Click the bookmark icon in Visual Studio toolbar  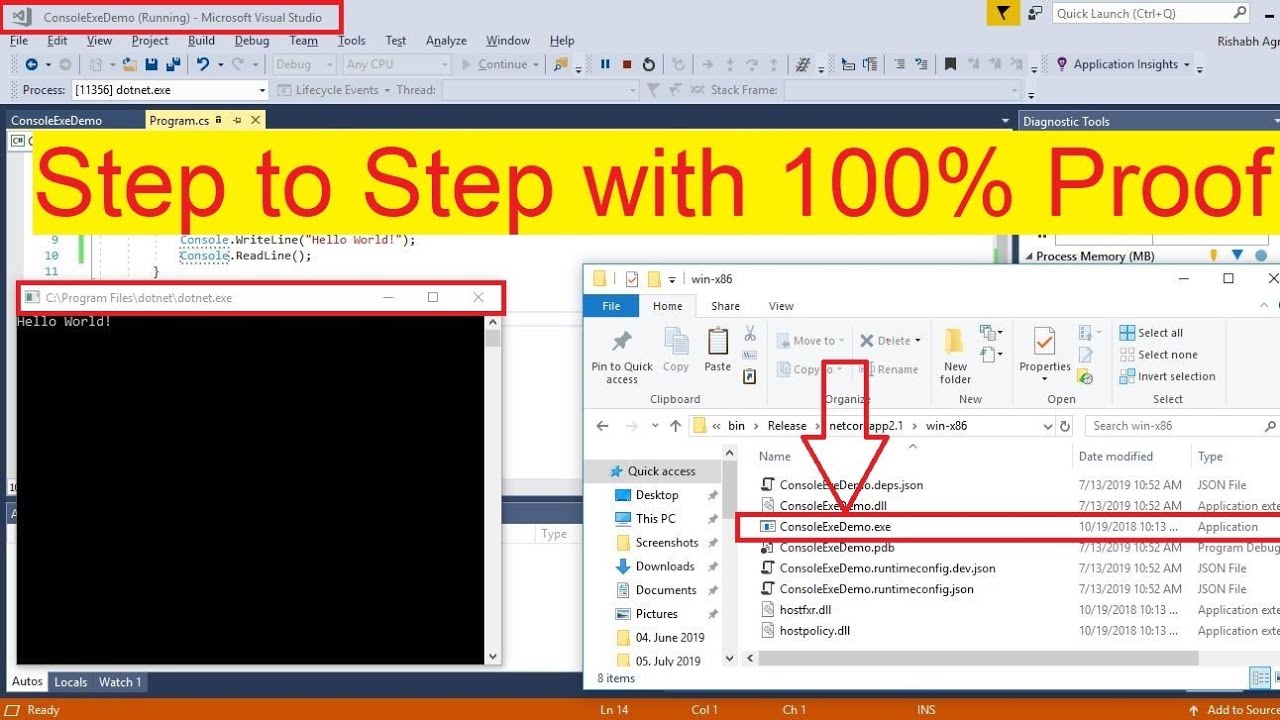click(950, 64)
